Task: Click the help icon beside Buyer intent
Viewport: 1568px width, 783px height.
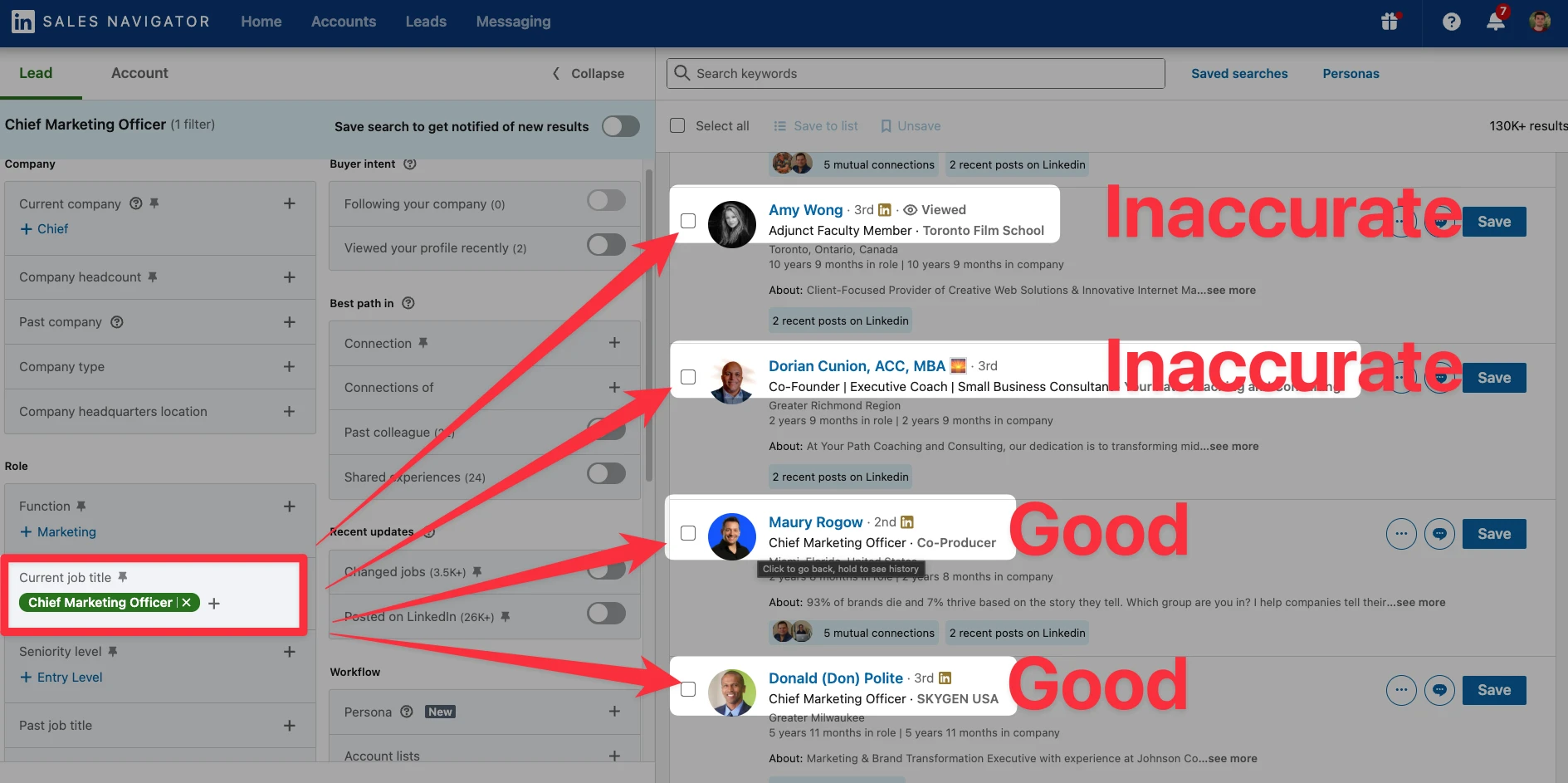Action: (410, 164)
